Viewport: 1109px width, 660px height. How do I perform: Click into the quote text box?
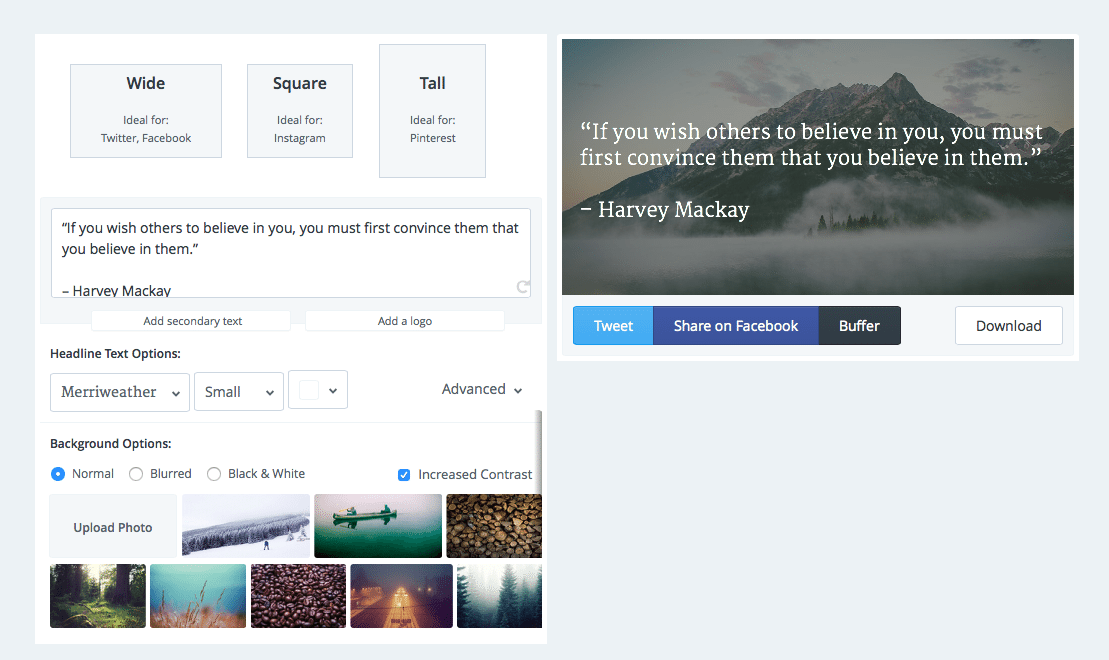pos(291,253)
